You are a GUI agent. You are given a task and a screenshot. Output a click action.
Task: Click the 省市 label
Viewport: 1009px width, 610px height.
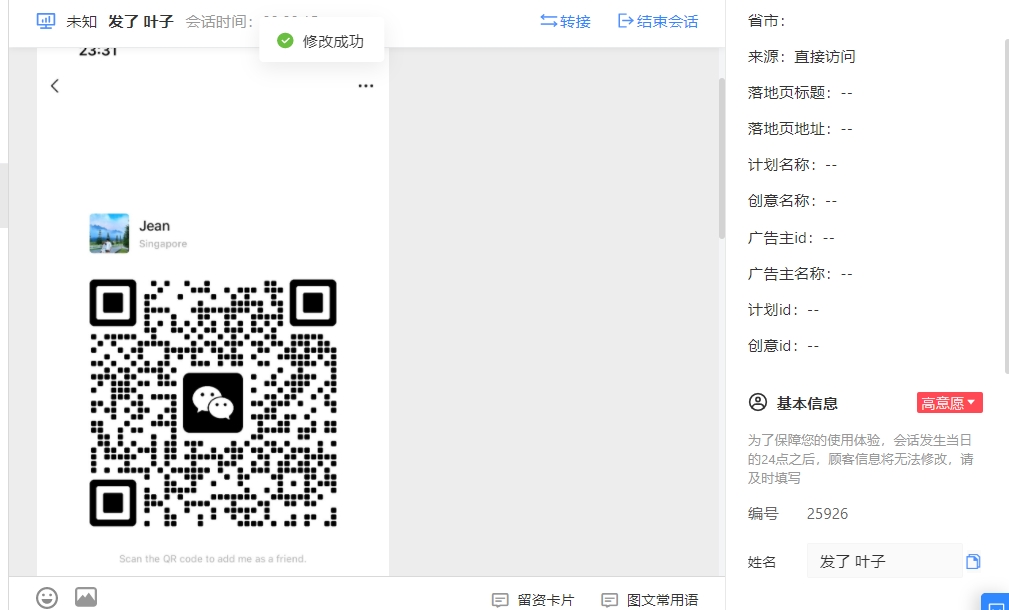(767, 21)
